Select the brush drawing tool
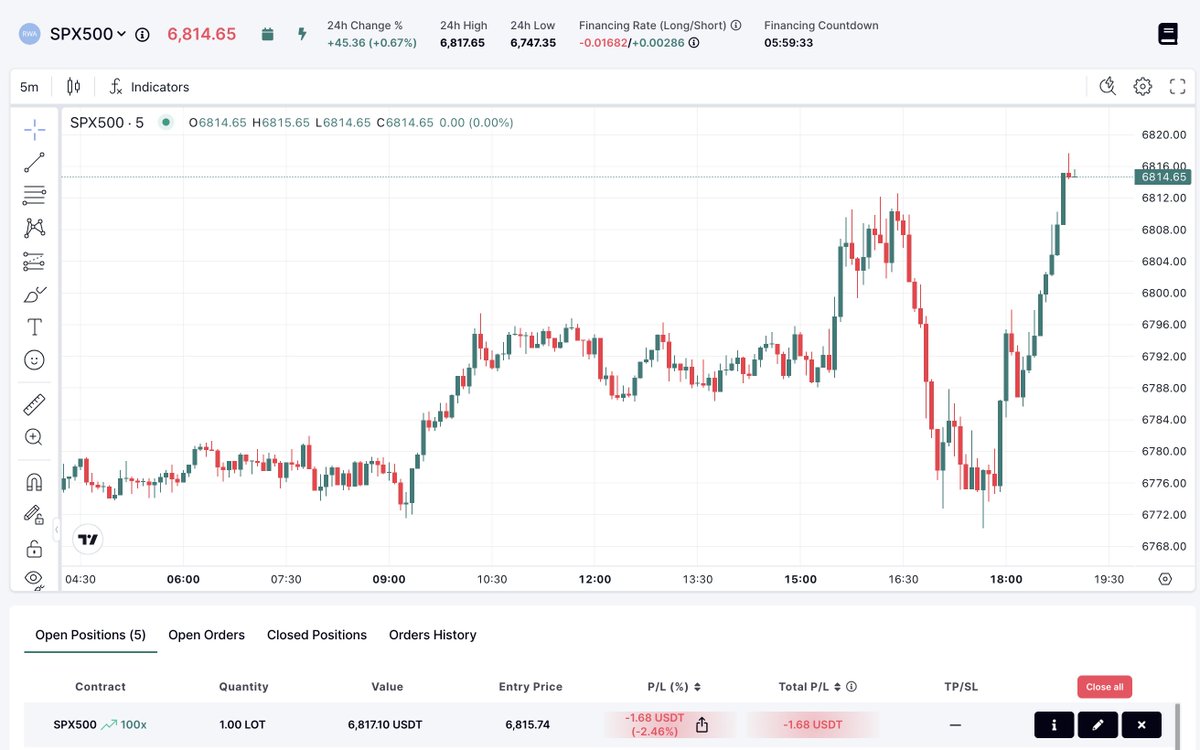Image resolution: width=1200 pixels, height=750 pixels. 34,294
